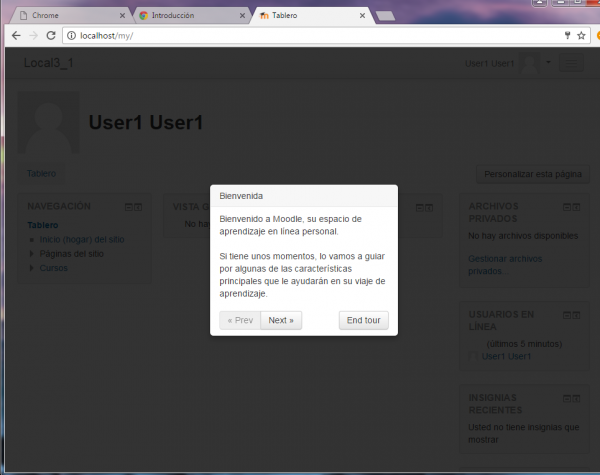Hide the Insignias recientes block
Screen dimensions: 600x475
tap(567, 398)
